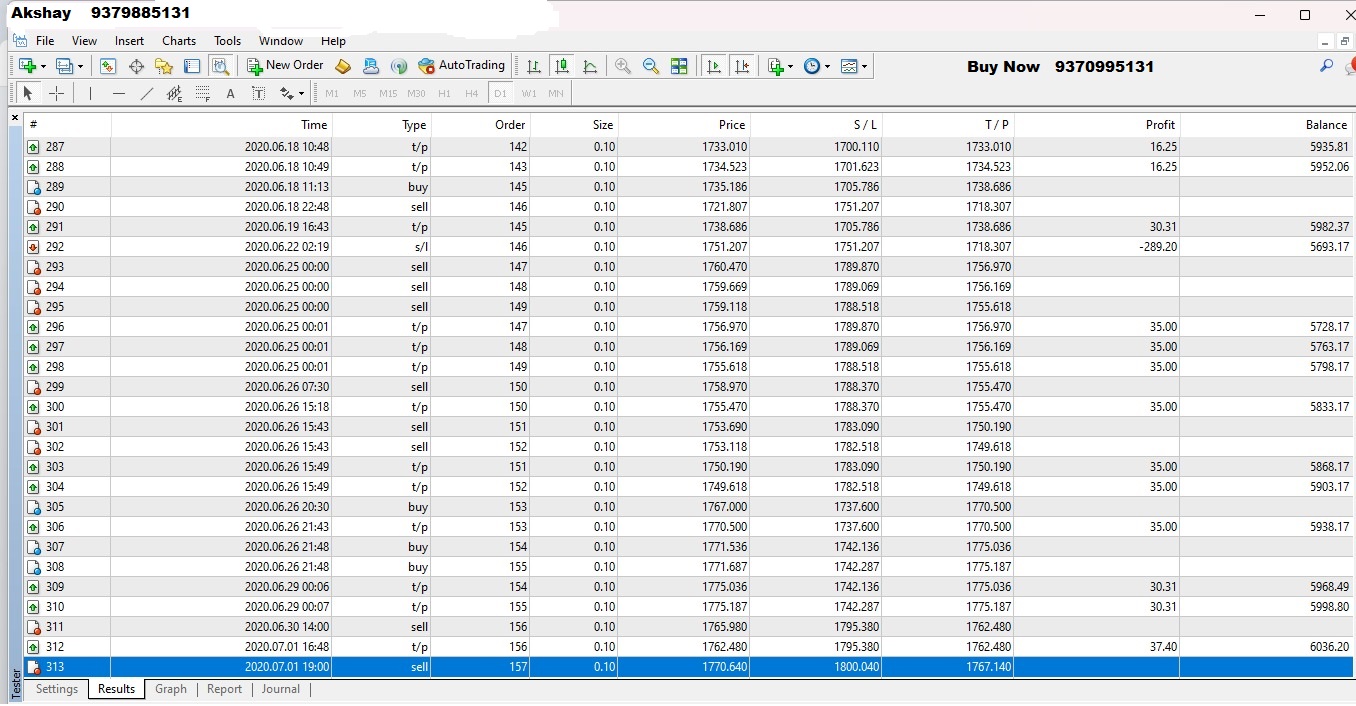Select the Crosshair tool
The image size is (1356, 706).
click(x=57, y=93)
